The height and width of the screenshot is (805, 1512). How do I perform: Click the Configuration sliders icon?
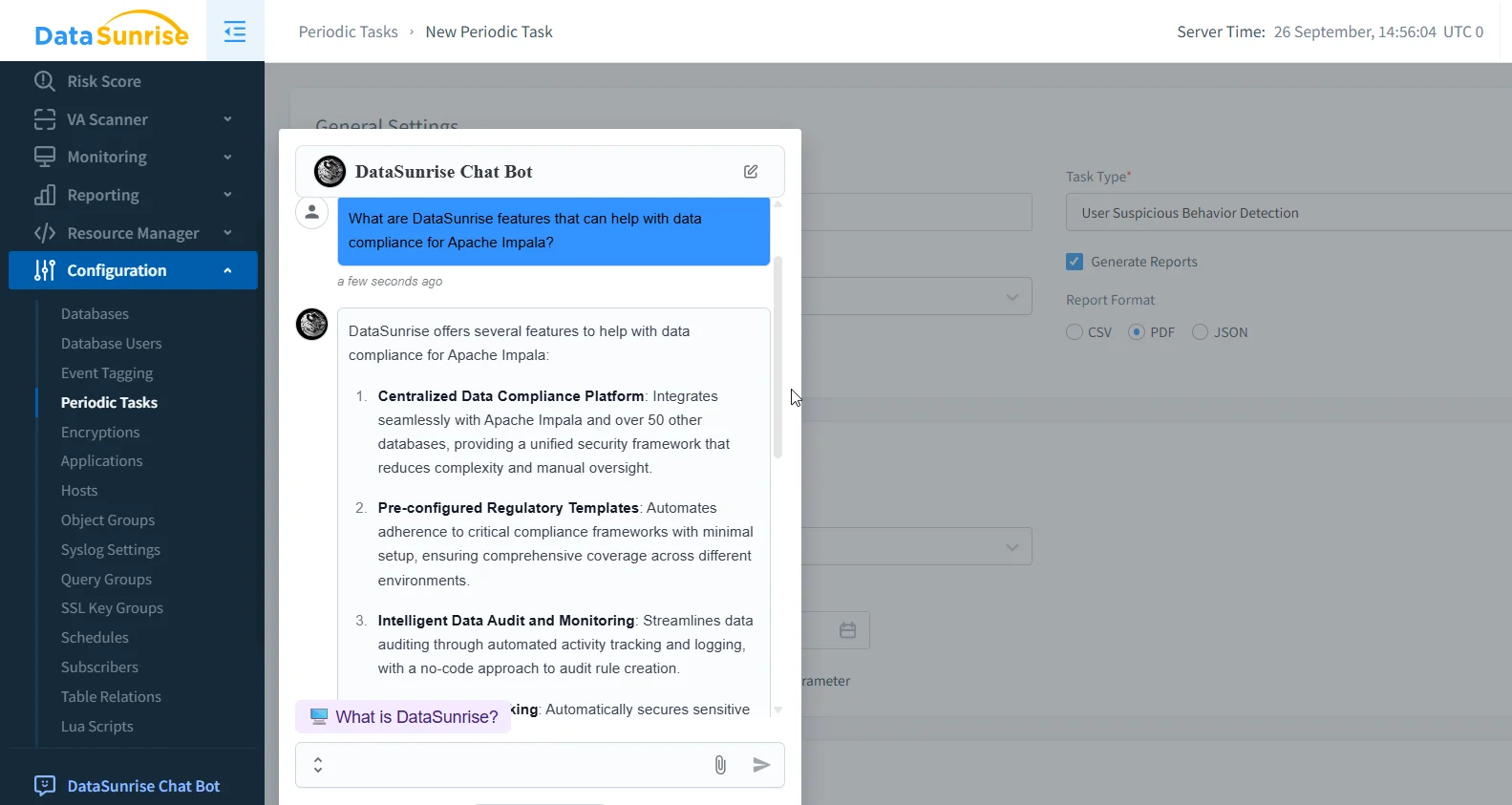tap(45, 270)
